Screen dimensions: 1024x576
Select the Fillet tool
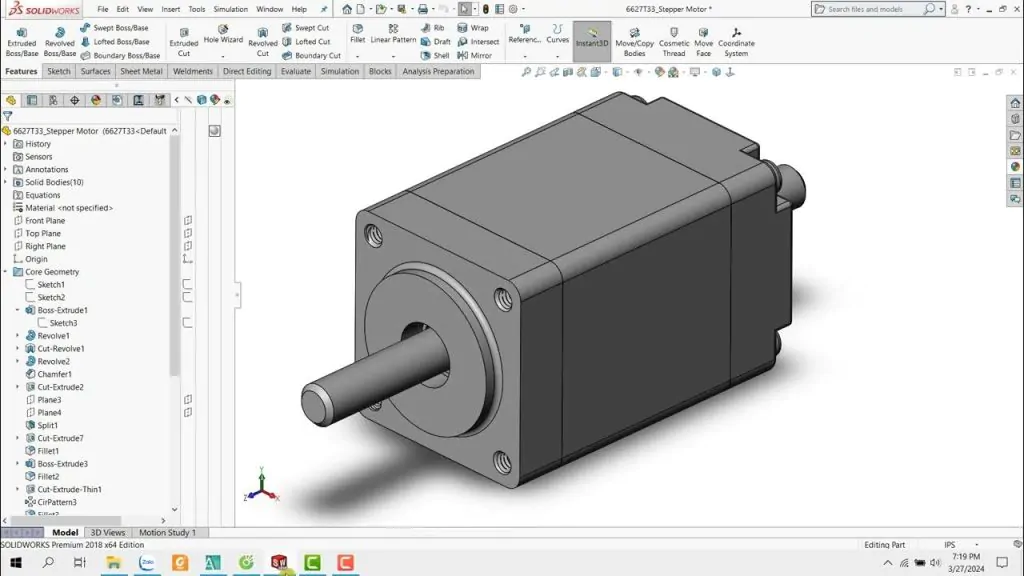pos(357,35)
